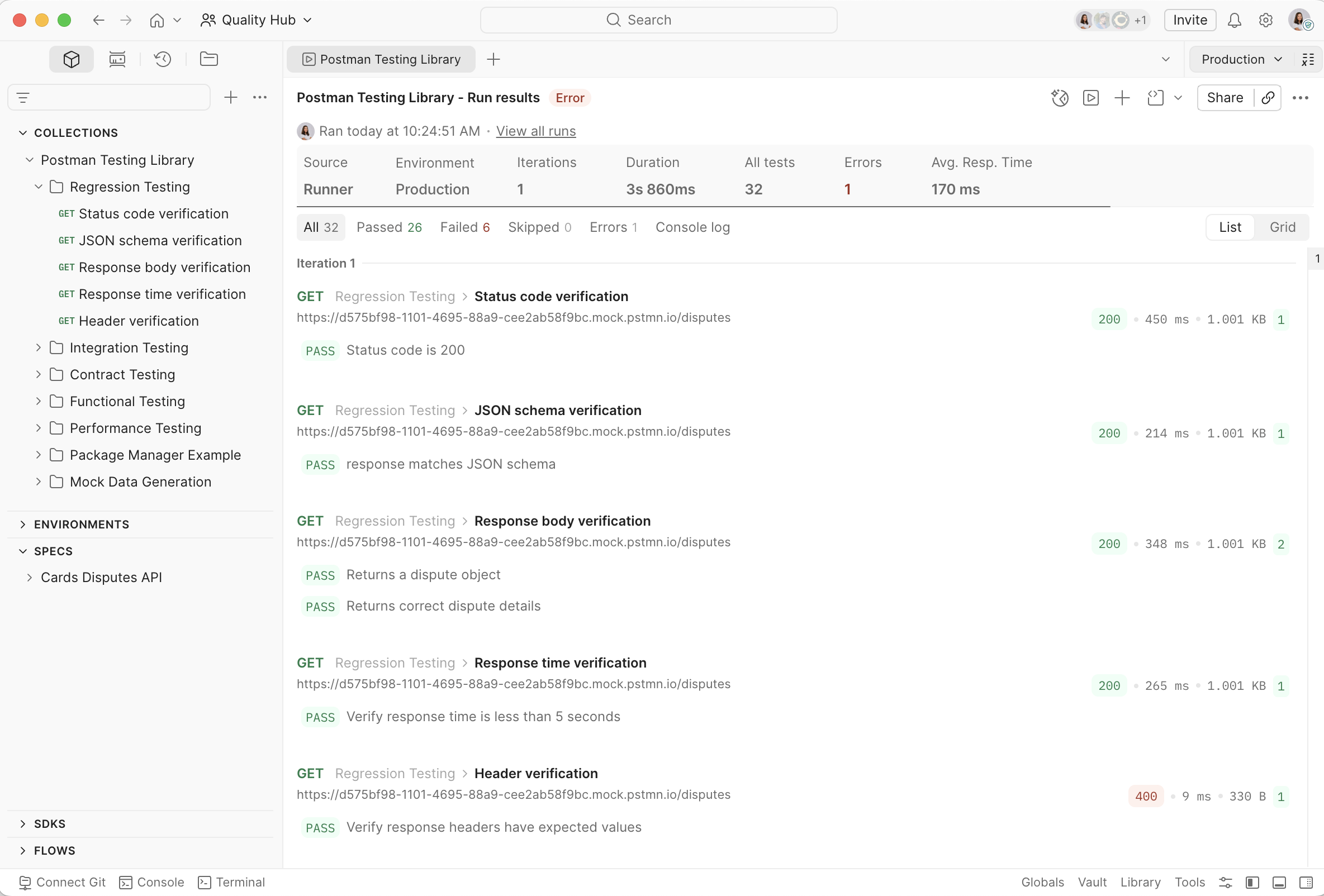Open the tabs overflow chevron
The height and width of the screenshot is (896, 1324).
1166,59
